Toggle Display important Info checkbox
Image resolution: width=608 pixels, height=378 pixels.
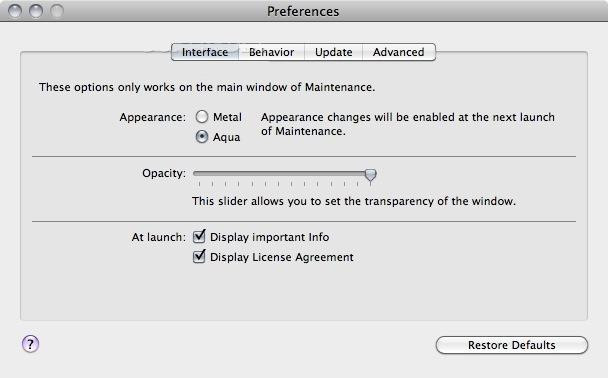(x=199, y=236)
